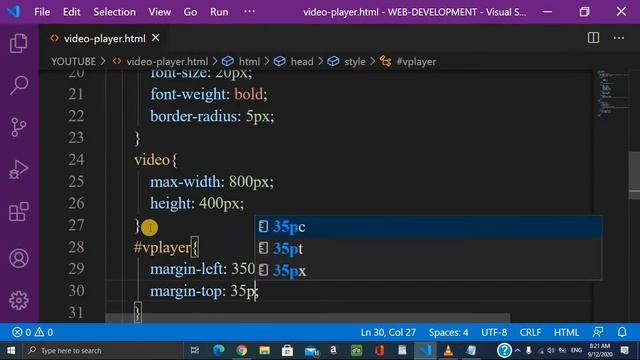Viewport: 640px width, 360px height.
Task: Open the blue help icon in taskbar
Action: point(504,350)
